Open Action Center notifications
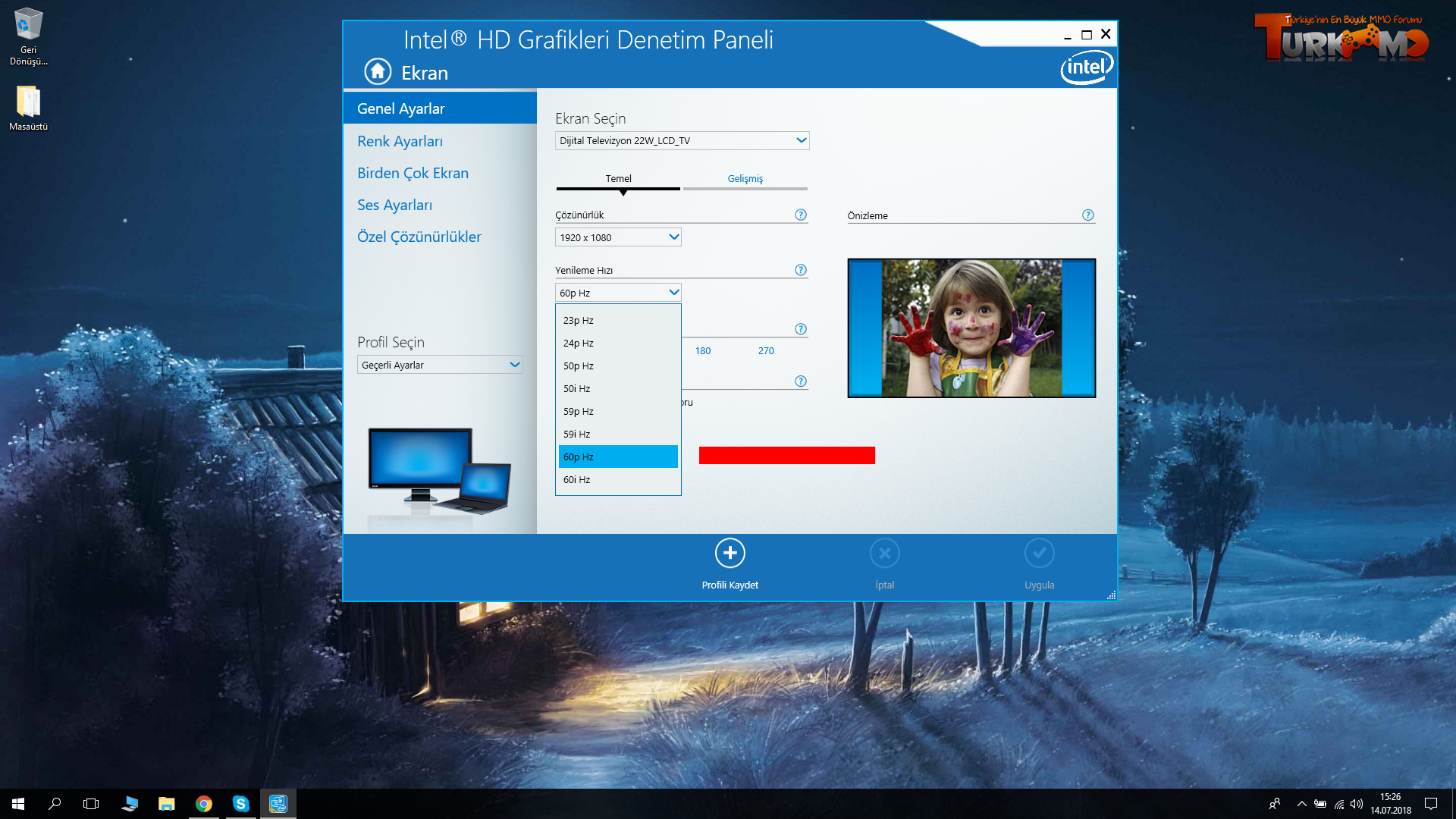This screenshot has width=1456, height=819. point(1431,804)
